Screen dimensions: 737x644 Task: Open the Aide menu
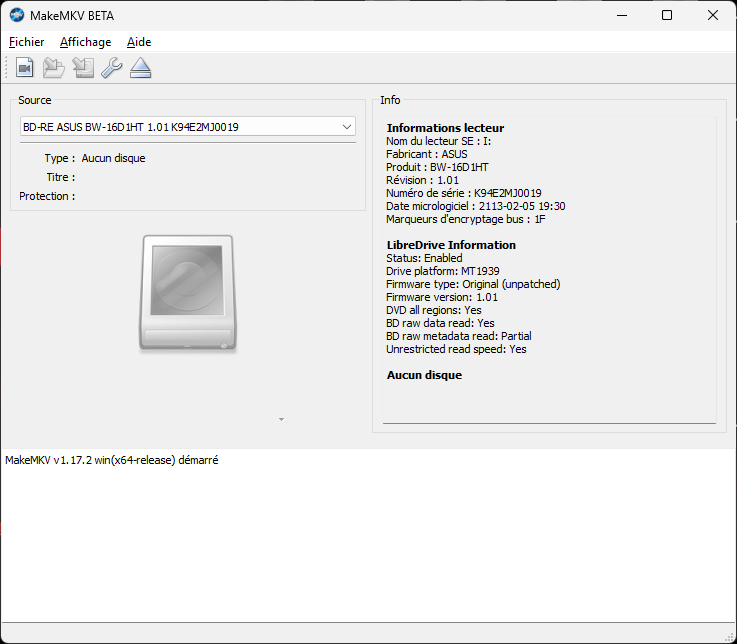pyautogui.click(x=139, y=42)
